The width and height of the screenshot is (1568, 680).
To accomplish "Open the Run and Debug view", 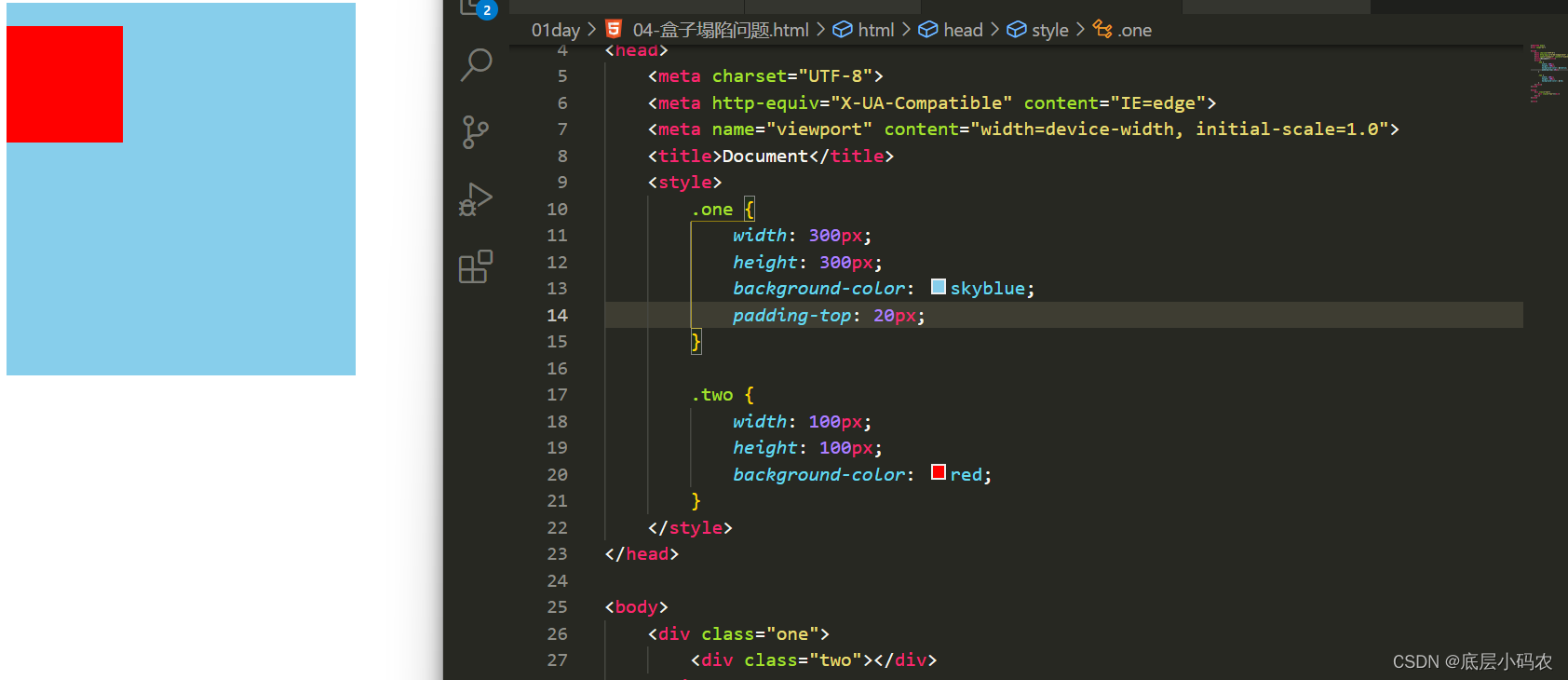I will (x=476, y=199).
